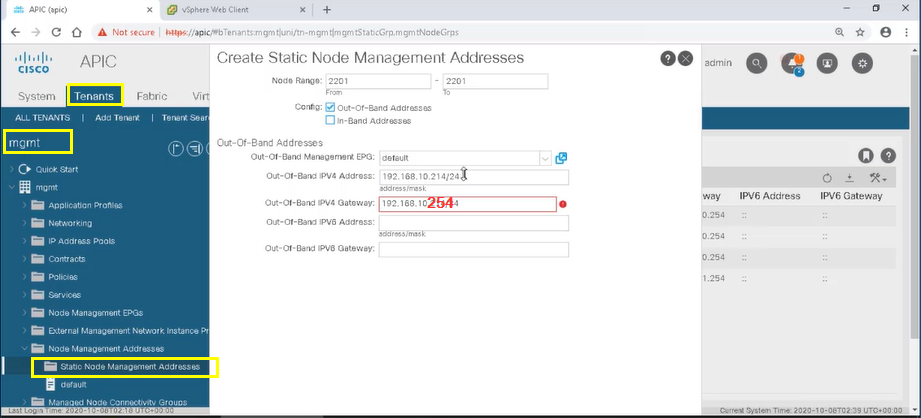Select the Node Management EPGs tree item
921x418 pixels.
(x=96, y=313)
